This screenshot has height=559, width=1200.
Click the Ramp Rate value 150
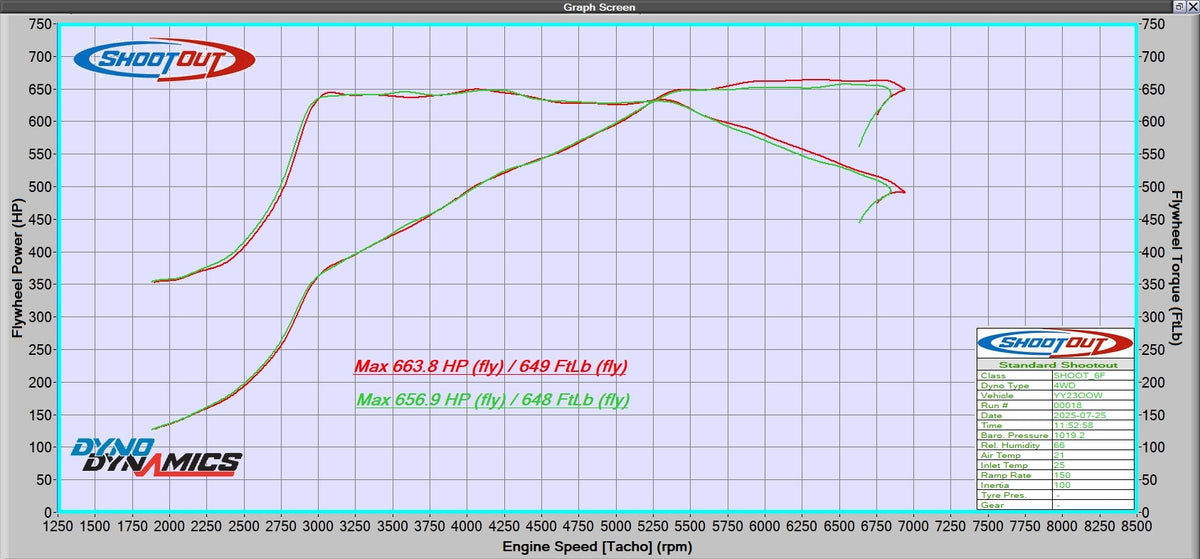pos(1062,475)
